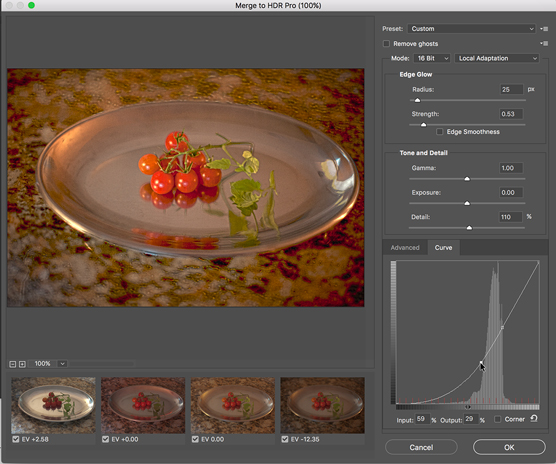Open the 16 Bit mode dropdown
Viewport: 556px width, 464px height.
[x=432, y=58]
